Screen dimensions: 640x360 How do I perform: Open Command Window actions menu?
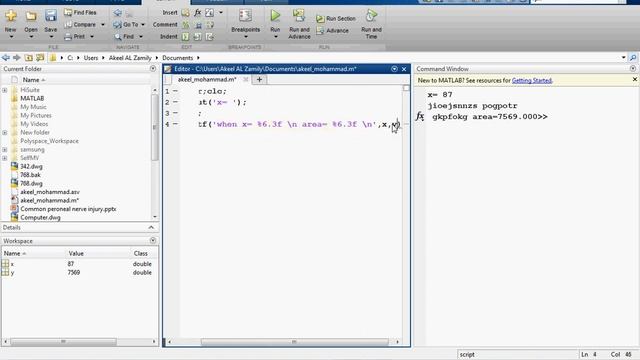(633, 69)
